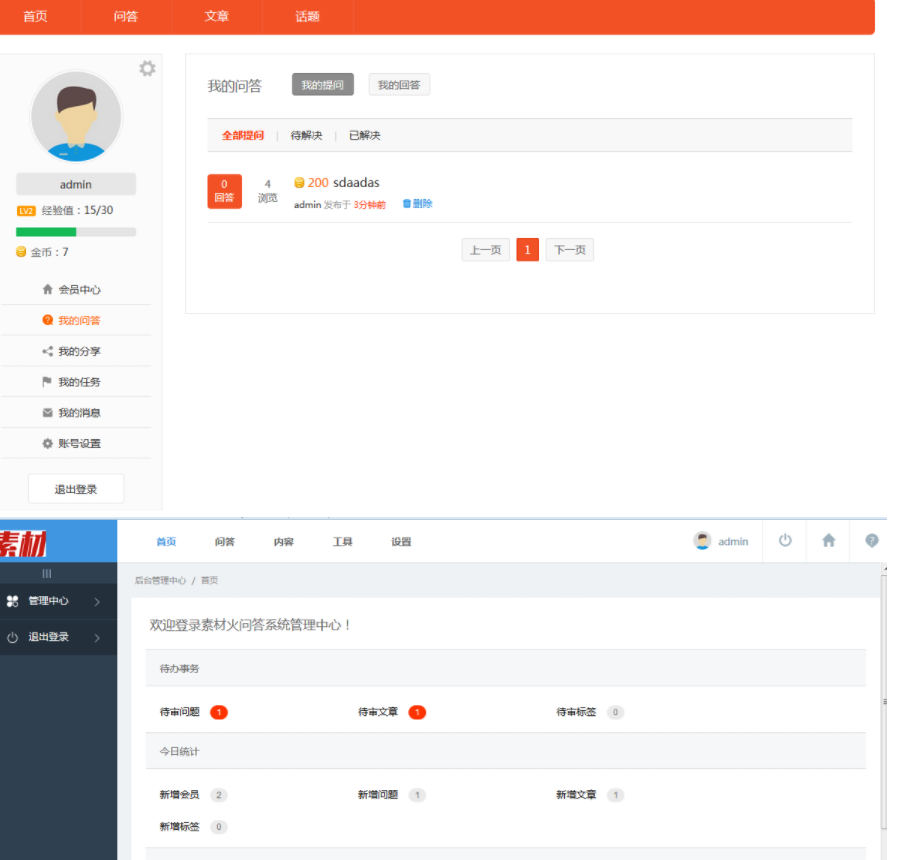
Task: Open 首页 in the orange navigation bar
Action: click(x=35, y=16)
